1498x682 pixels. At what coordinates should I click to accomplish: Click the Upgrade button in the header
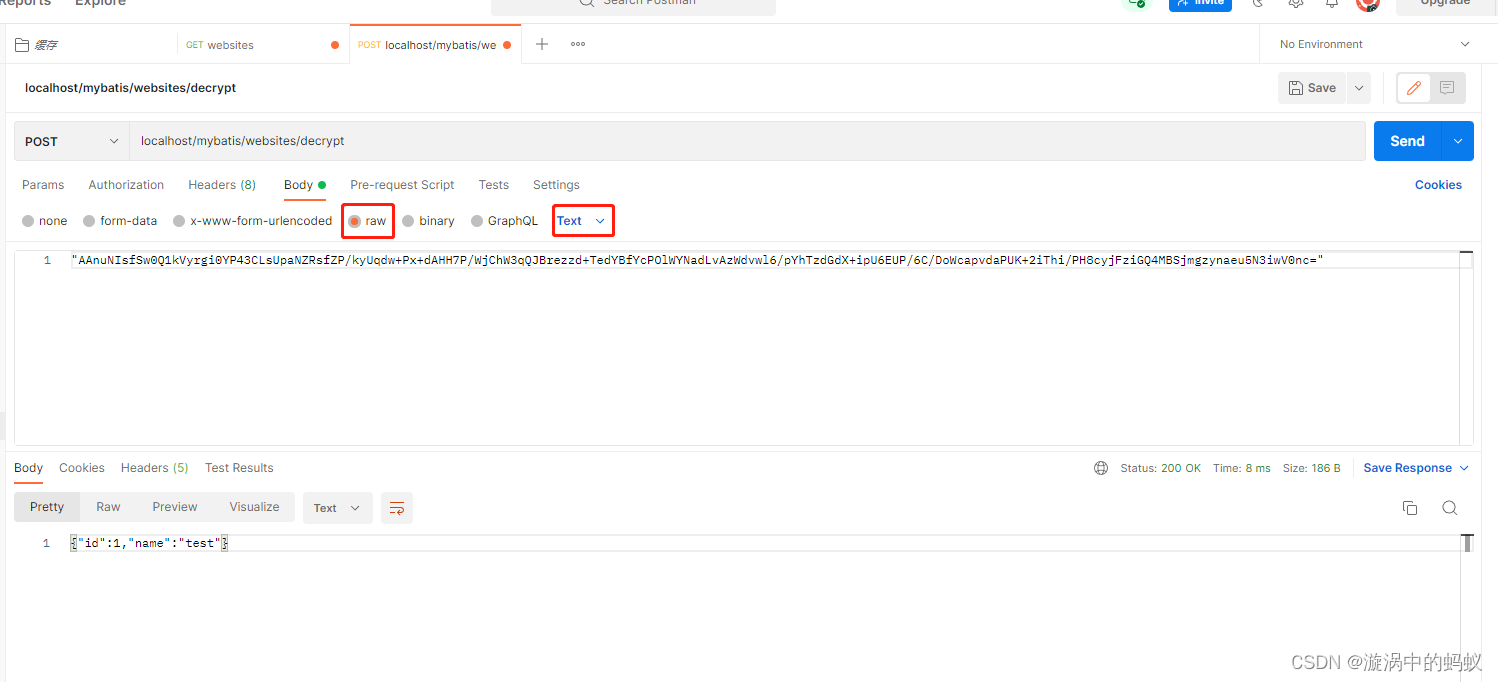(x=1446, y=3)
